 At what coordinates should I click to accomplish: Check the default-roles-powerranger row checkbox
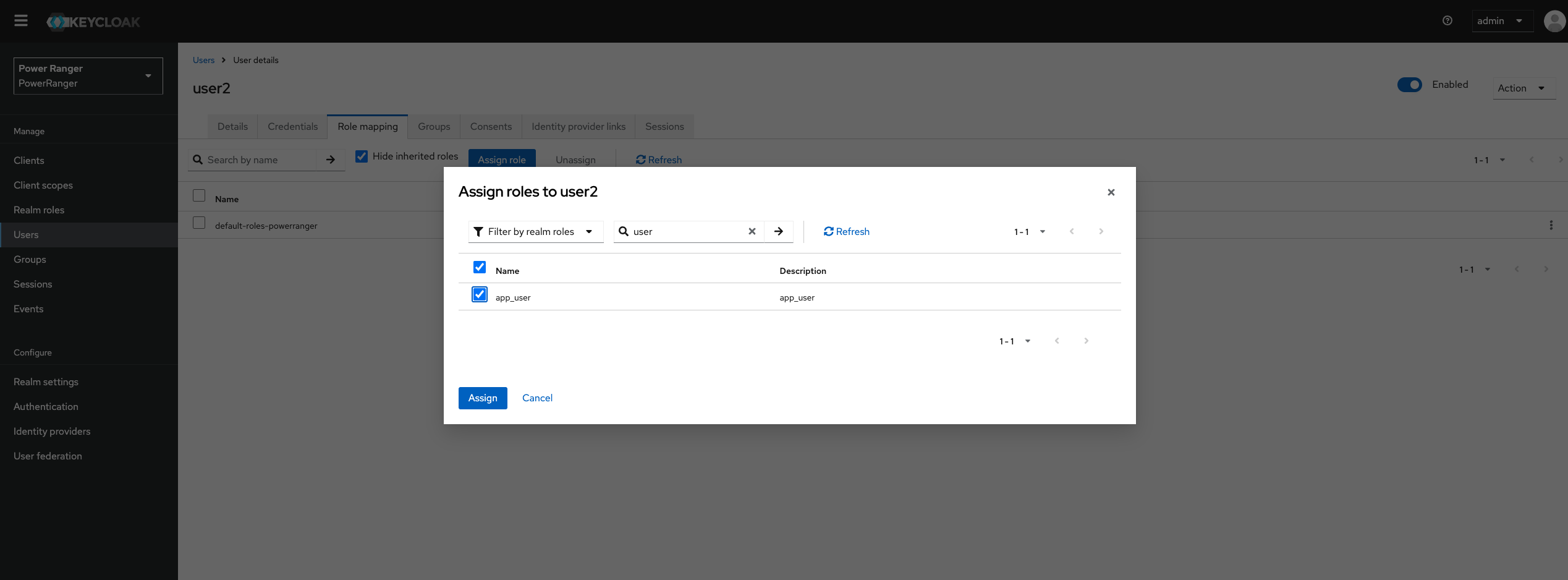click(199, 223)
